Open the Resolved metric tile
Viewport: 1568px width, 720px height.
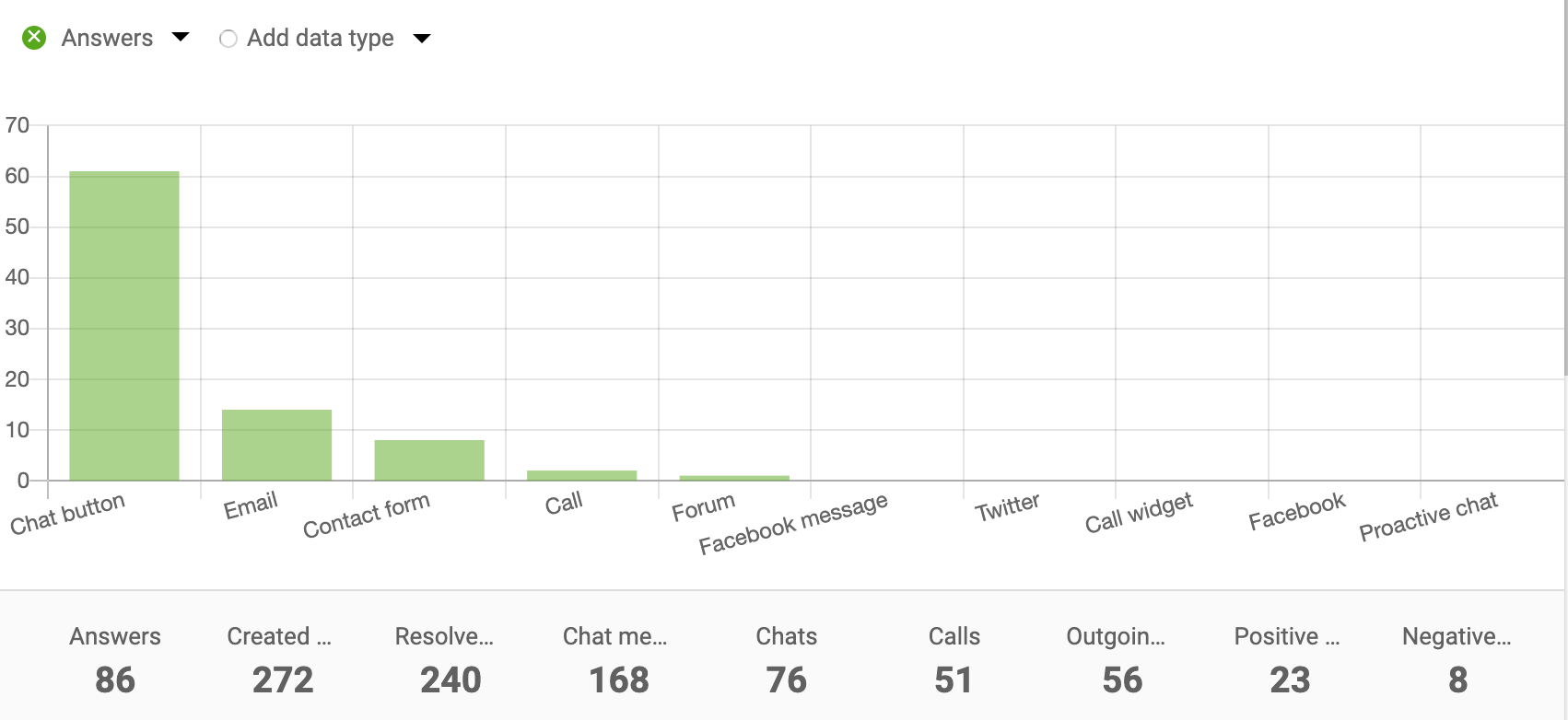(x=450, y=658)
